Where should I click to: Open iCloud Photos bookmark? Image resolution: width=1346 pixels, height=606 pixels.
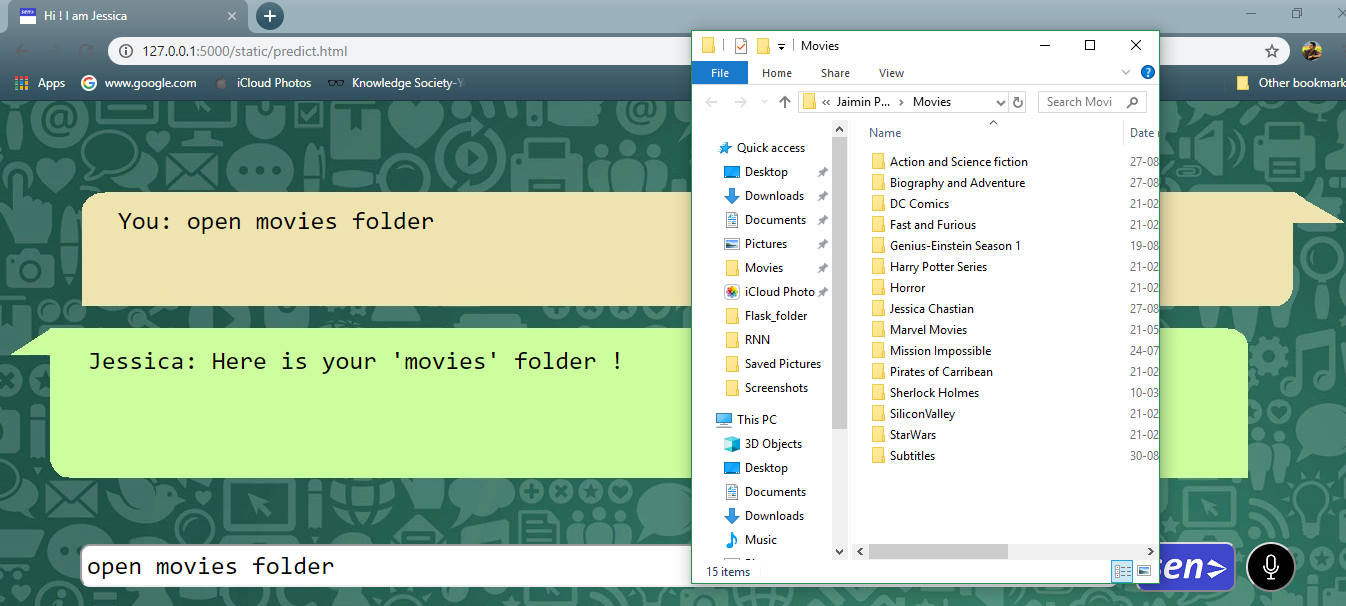tap(263, 83)
